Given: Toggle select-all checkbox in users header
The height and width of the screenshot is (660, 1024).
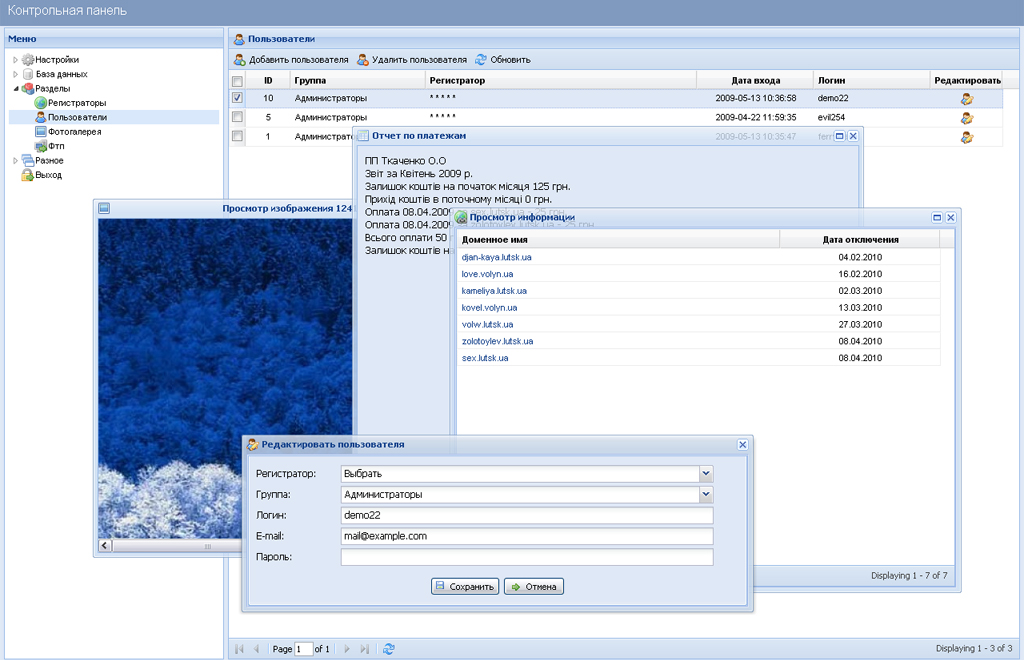Looking at the screenshot, I should (237, 81).
